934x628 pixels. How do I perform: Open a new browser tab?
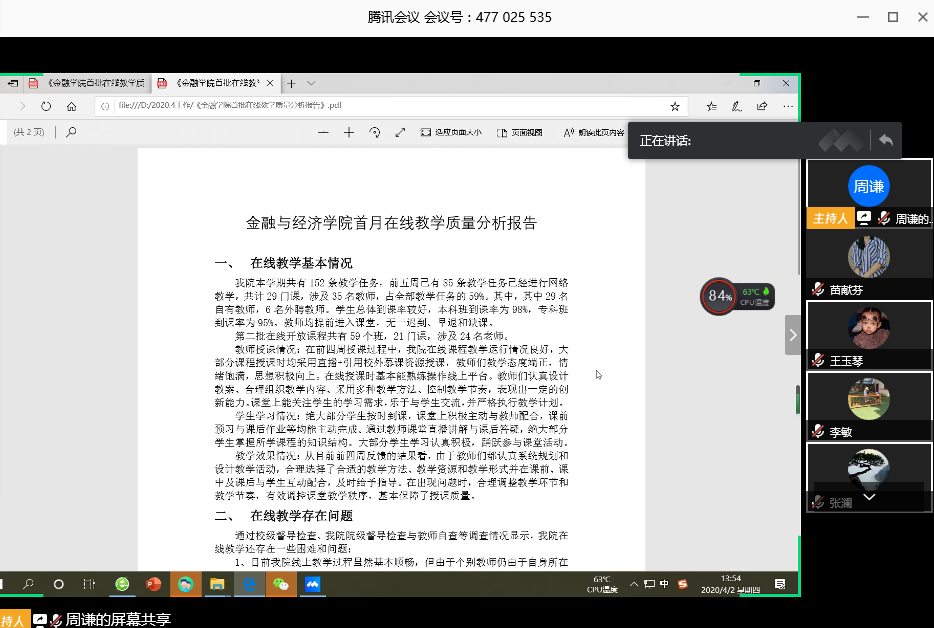click(x=291, y=83)
